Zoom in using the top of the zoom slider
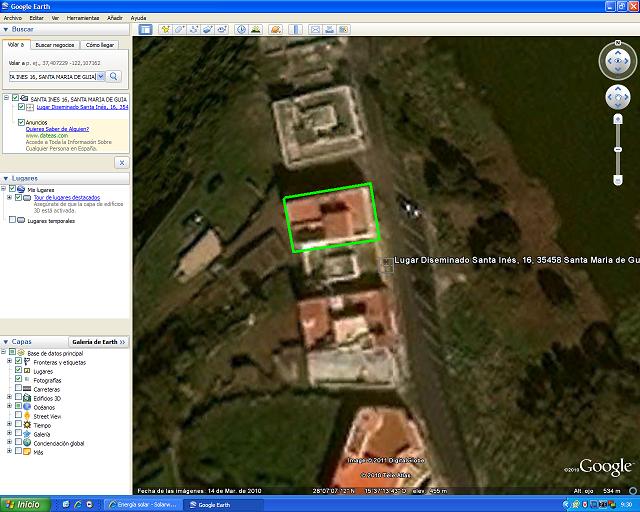Screen dimensions: 640x512 (x=618, y=119)
